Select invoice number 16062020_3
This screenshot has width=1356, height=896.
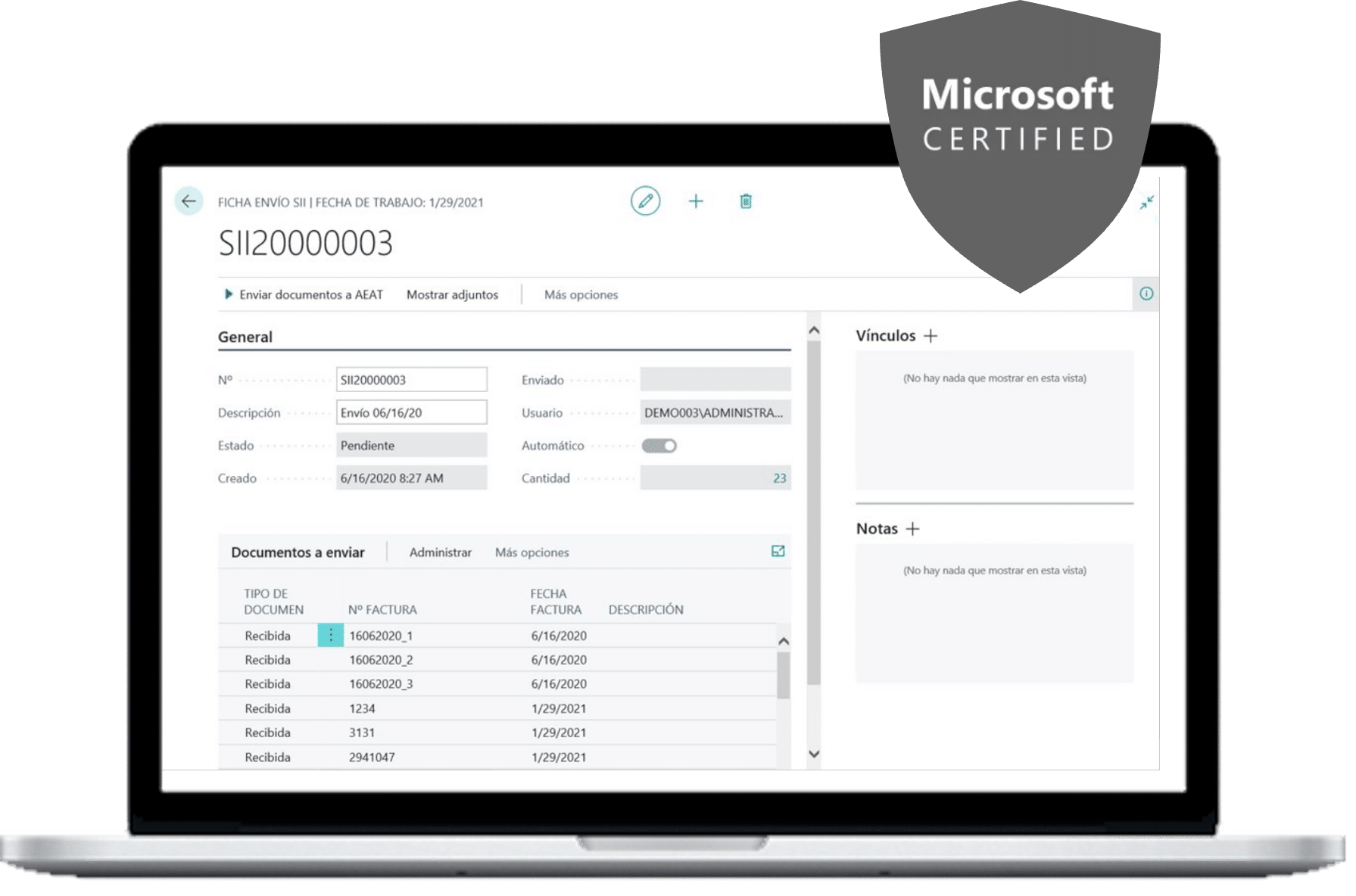coord(381,684)
